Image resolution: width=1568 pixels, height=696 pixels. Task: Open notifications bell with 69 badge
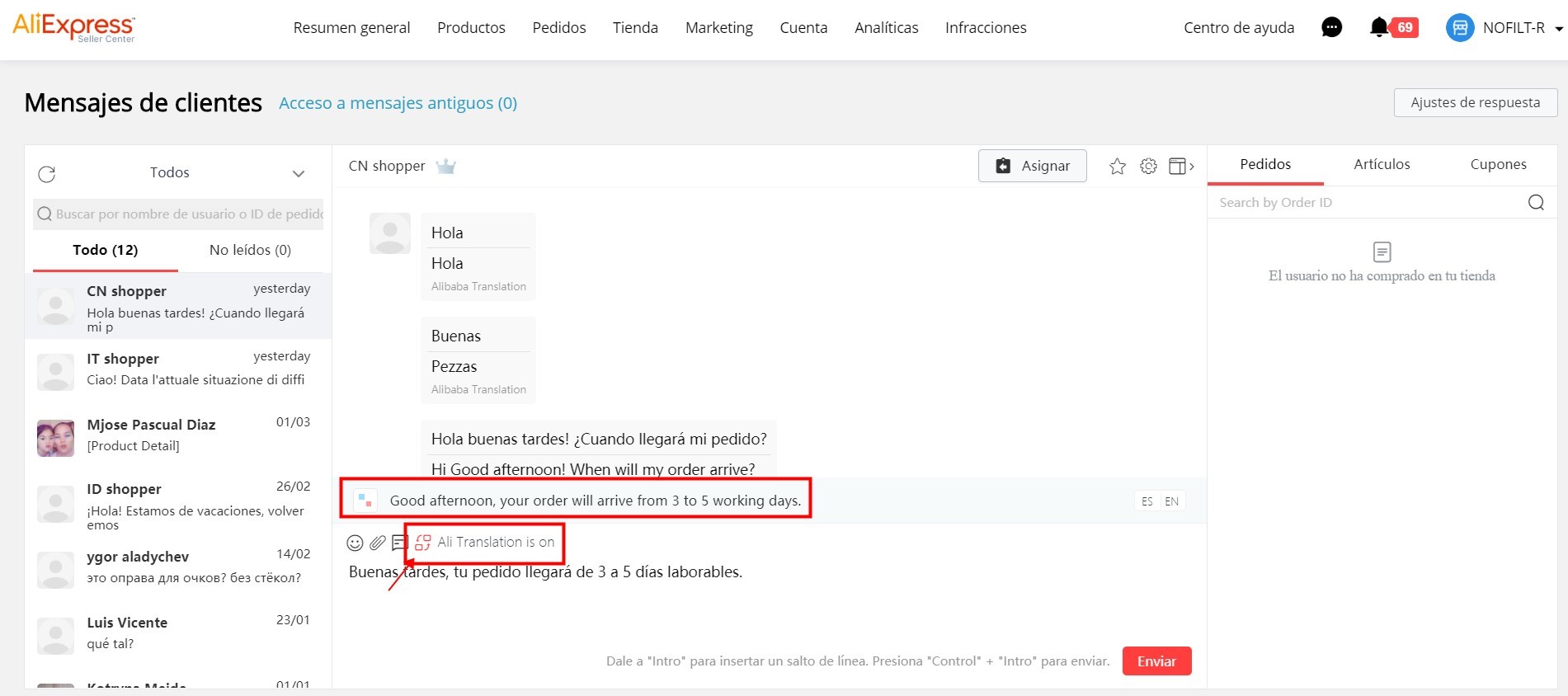(1393, 27)
